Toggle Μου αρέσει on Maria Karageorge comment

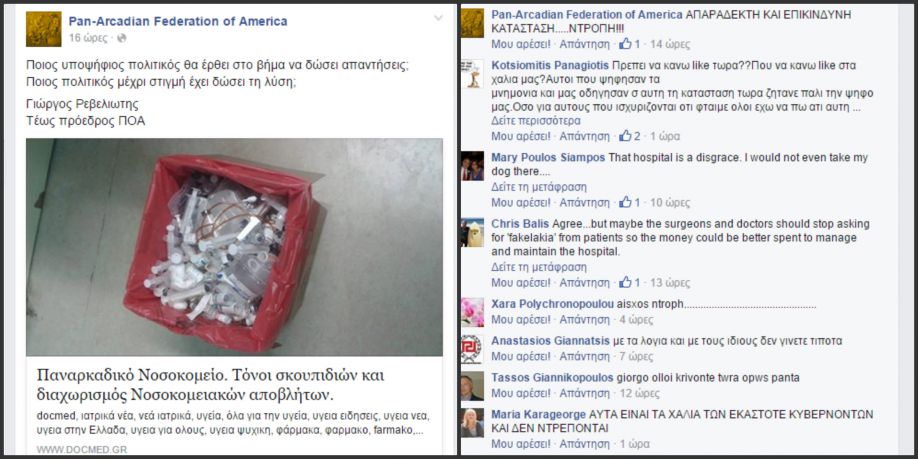pos(520,444)
